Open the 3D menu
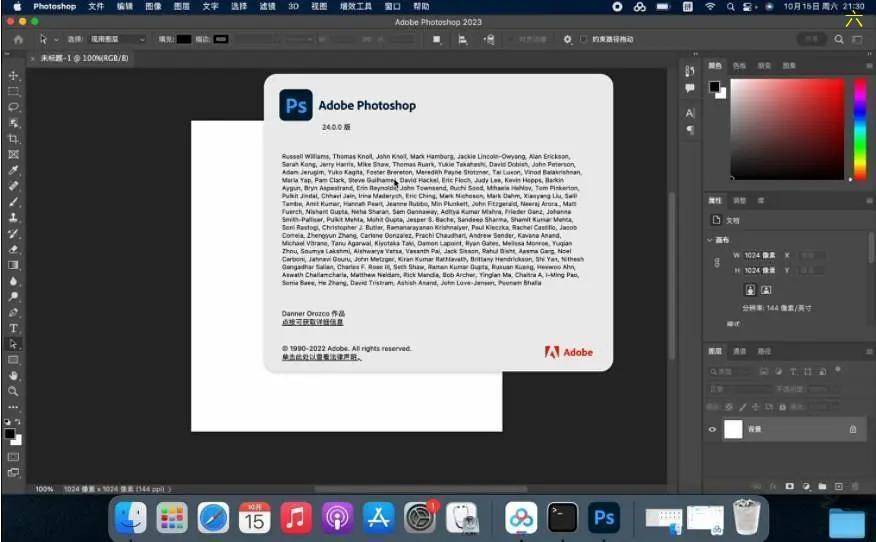This screenshot has height=542, width=876. click(293, 6)
